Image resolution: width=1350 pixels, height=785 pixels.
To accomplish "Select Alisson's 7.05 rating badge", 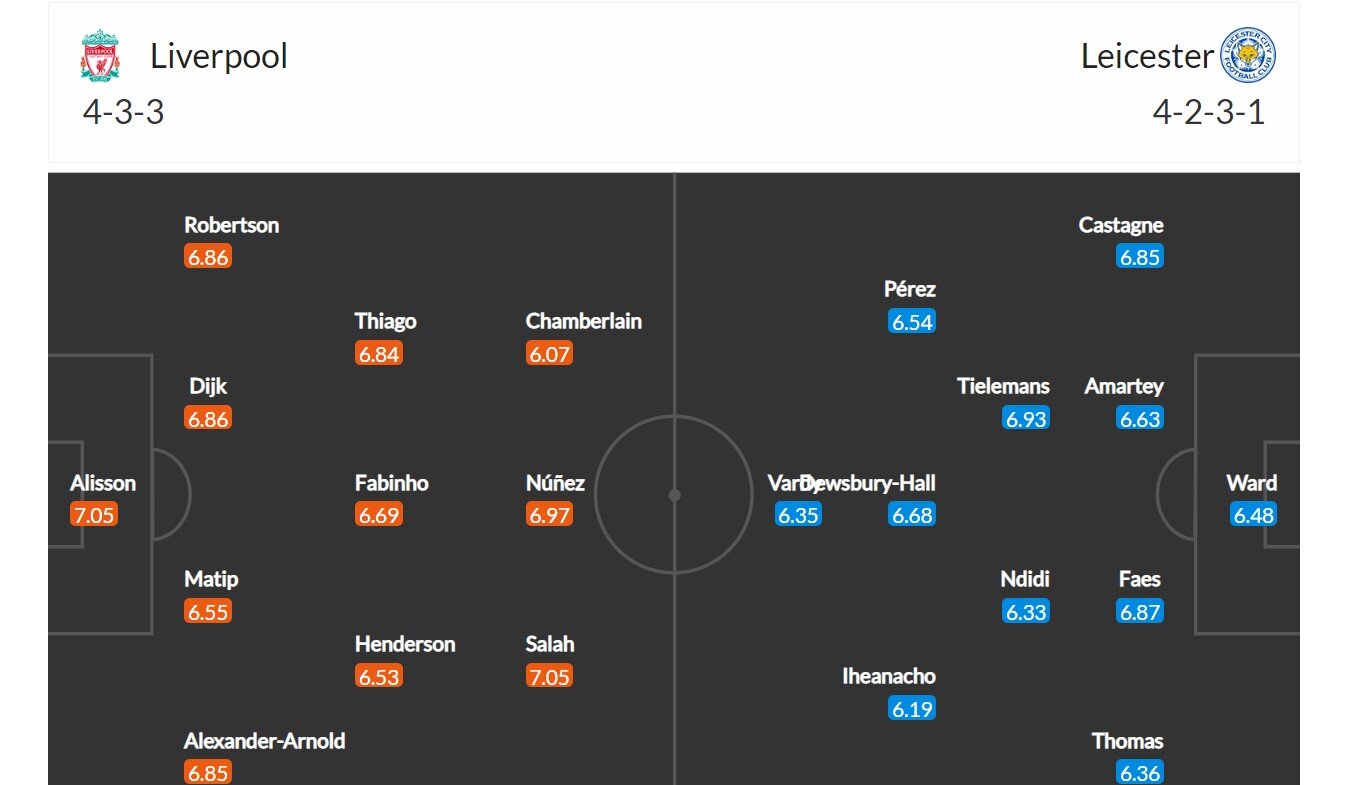I will pyautogui.click(x=94, y=516).
